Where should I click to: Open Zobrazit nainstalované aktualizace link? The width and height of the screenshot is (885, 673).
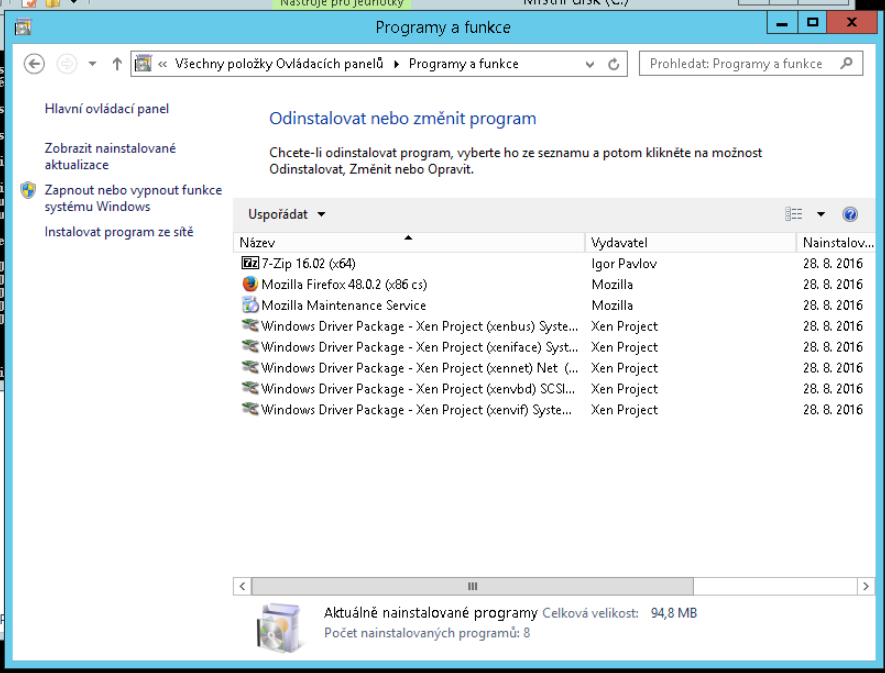click(110, 156)
